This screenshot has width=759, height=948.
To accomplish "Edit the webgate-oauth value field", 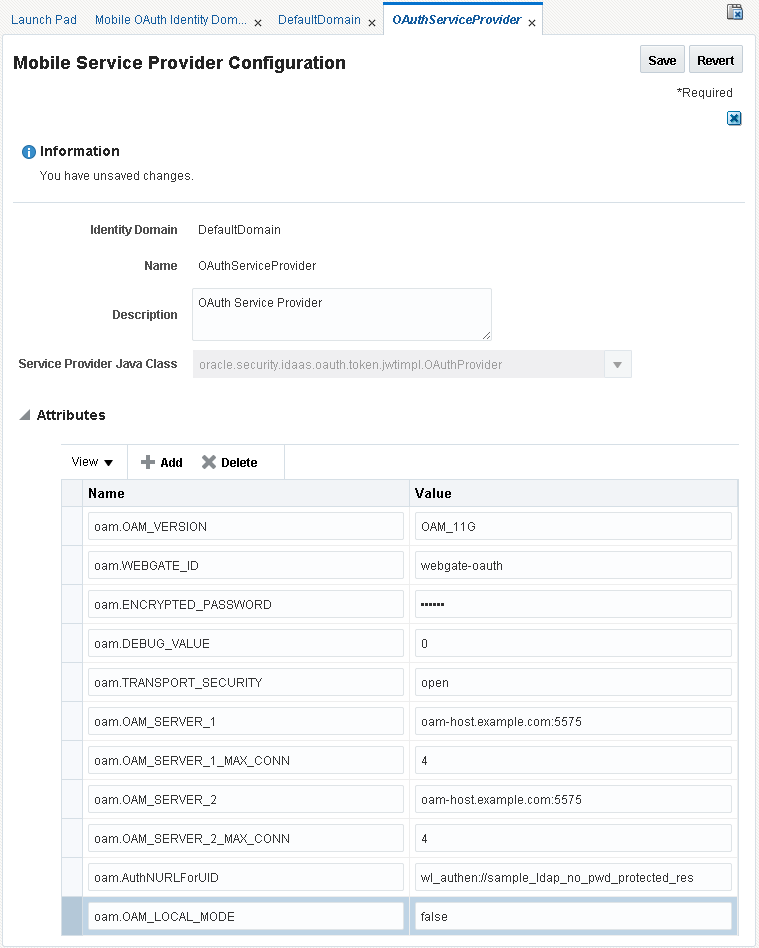I will point(573,565).
